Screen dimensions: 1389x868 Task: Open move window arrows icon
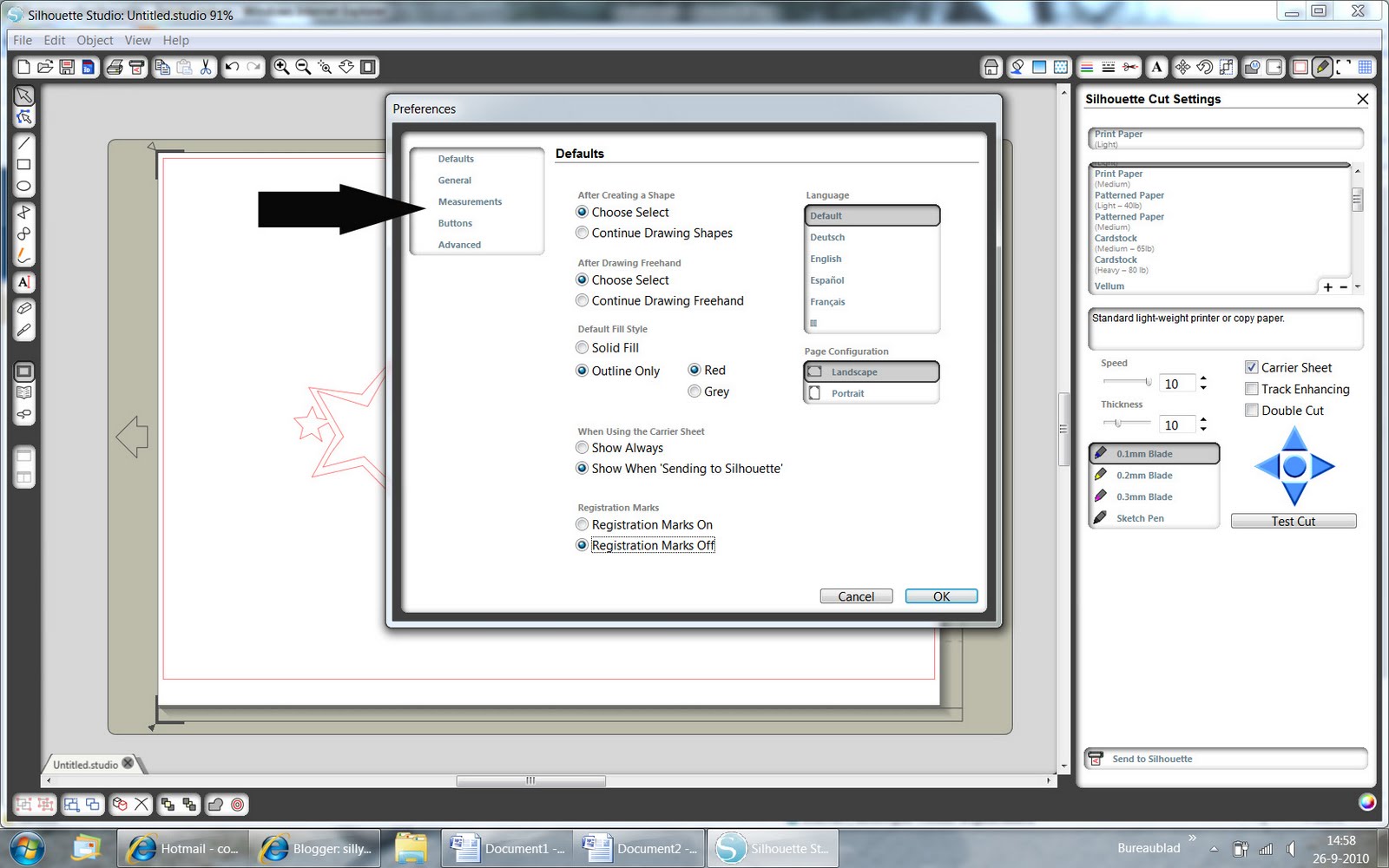pyautogui.click(x=1182, y=67)
